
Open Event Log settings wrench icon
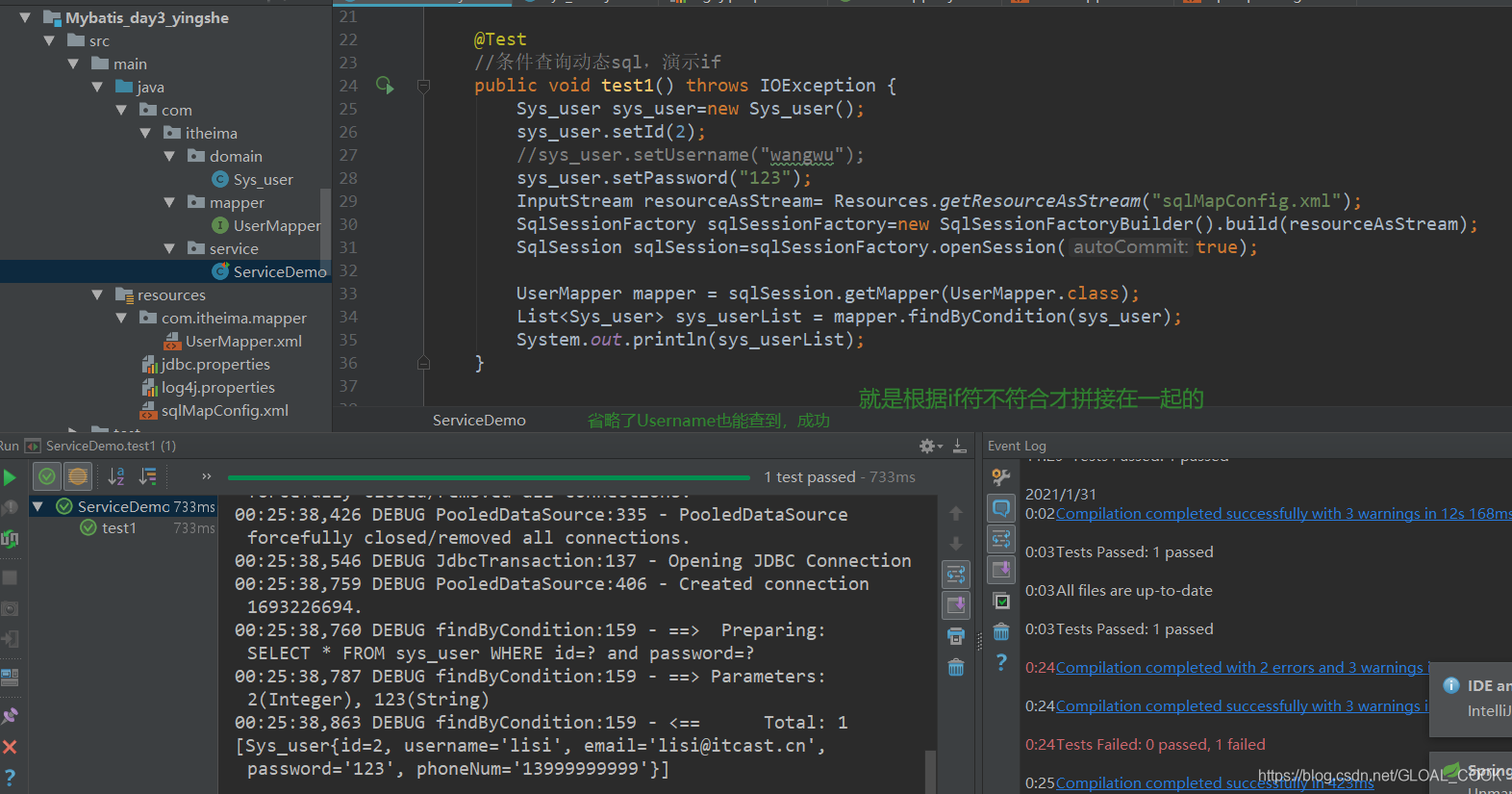point(1001,476)
